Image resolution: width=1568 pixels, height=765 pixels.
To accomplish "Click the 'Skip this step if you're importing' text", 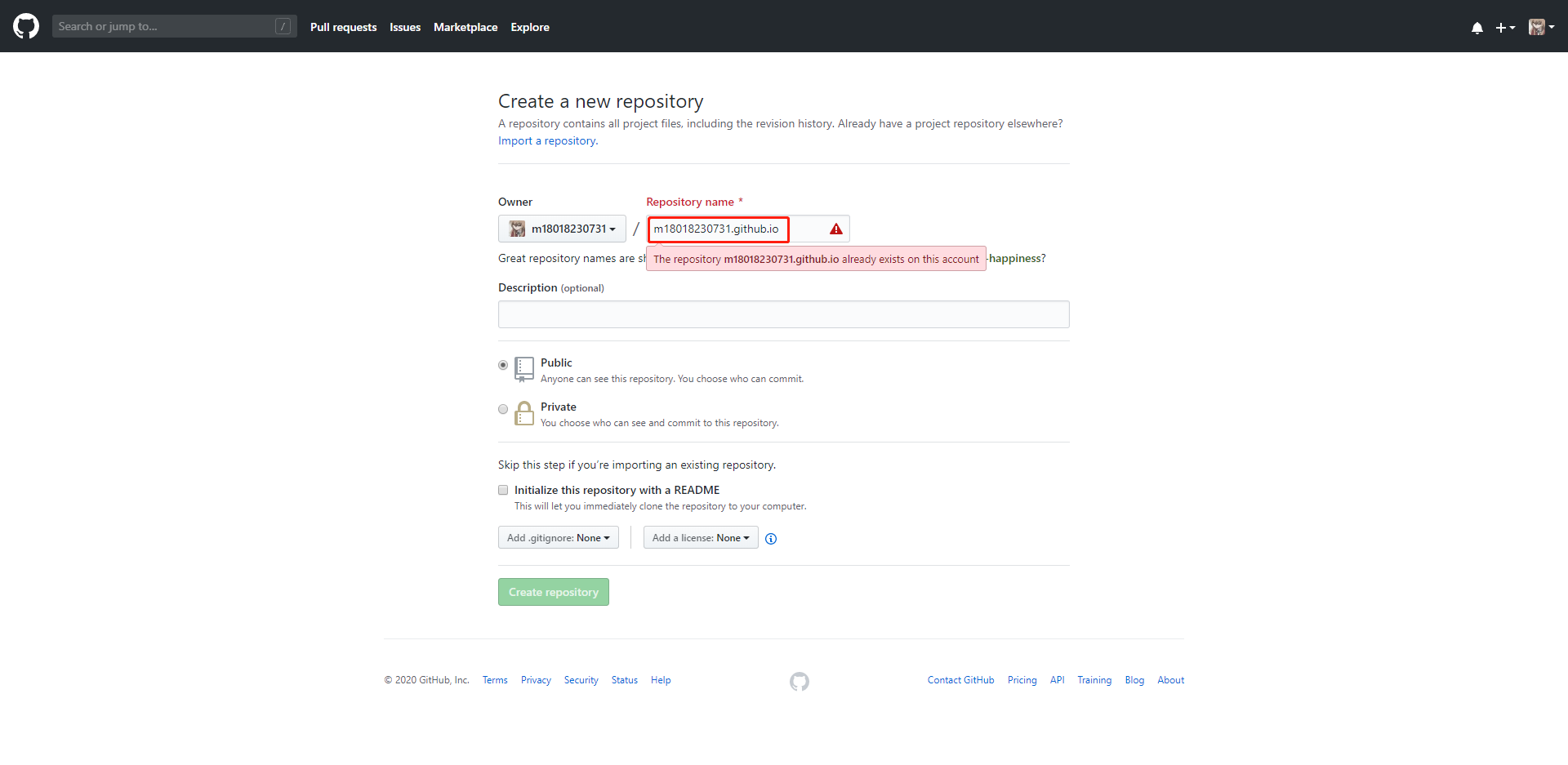I will point(637,465).
